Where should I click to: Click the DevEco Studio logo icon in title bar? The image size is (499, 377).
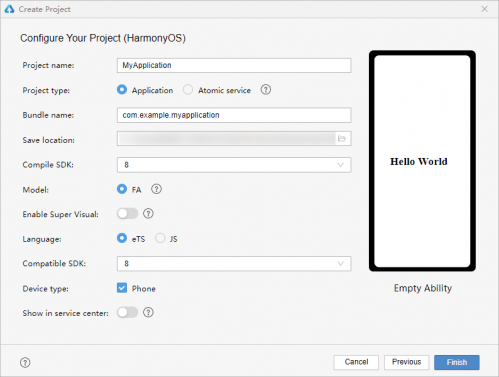pos(9,9)
